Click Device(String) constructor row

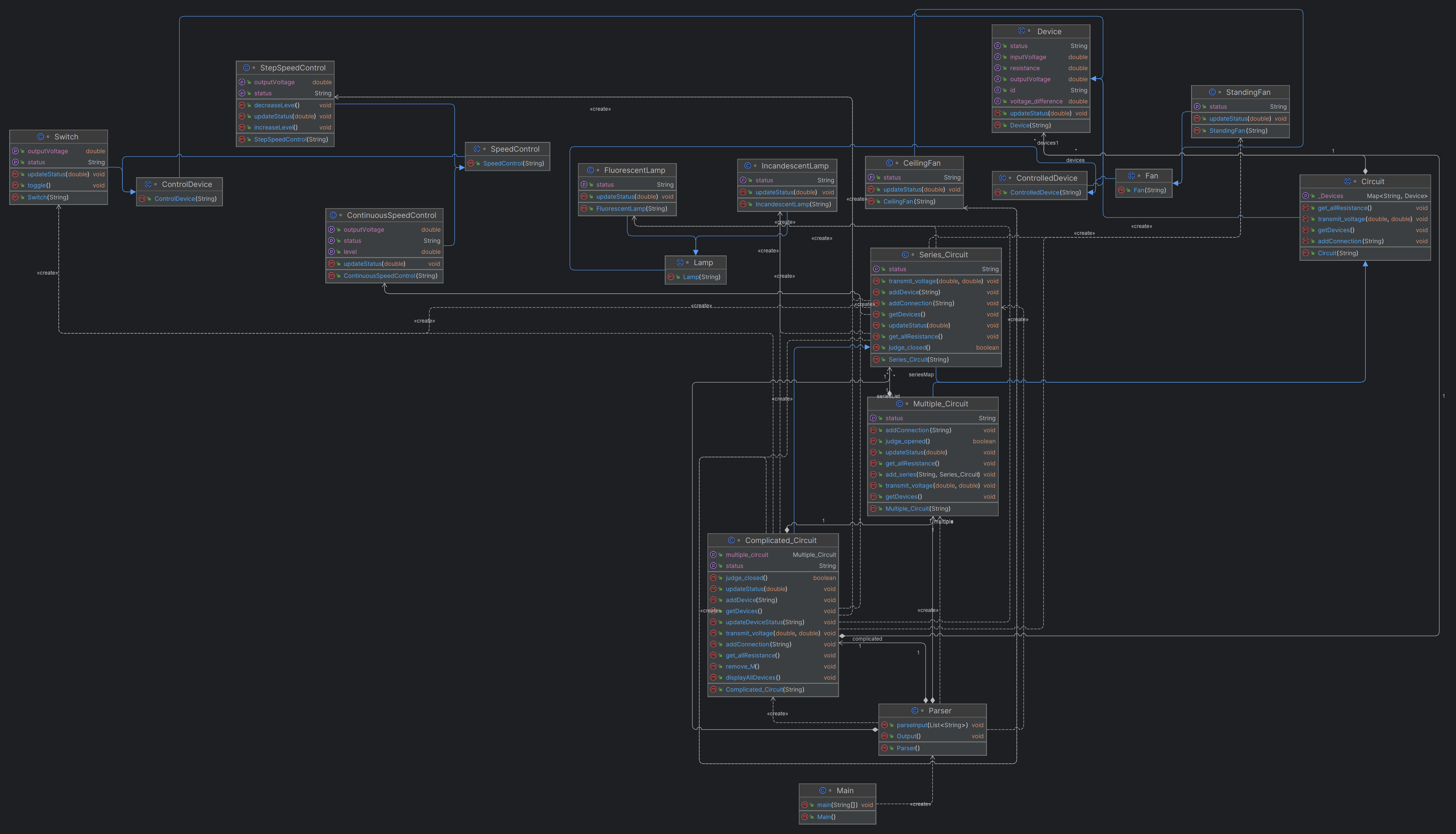pyautogui.click(x=1041, y=126)
